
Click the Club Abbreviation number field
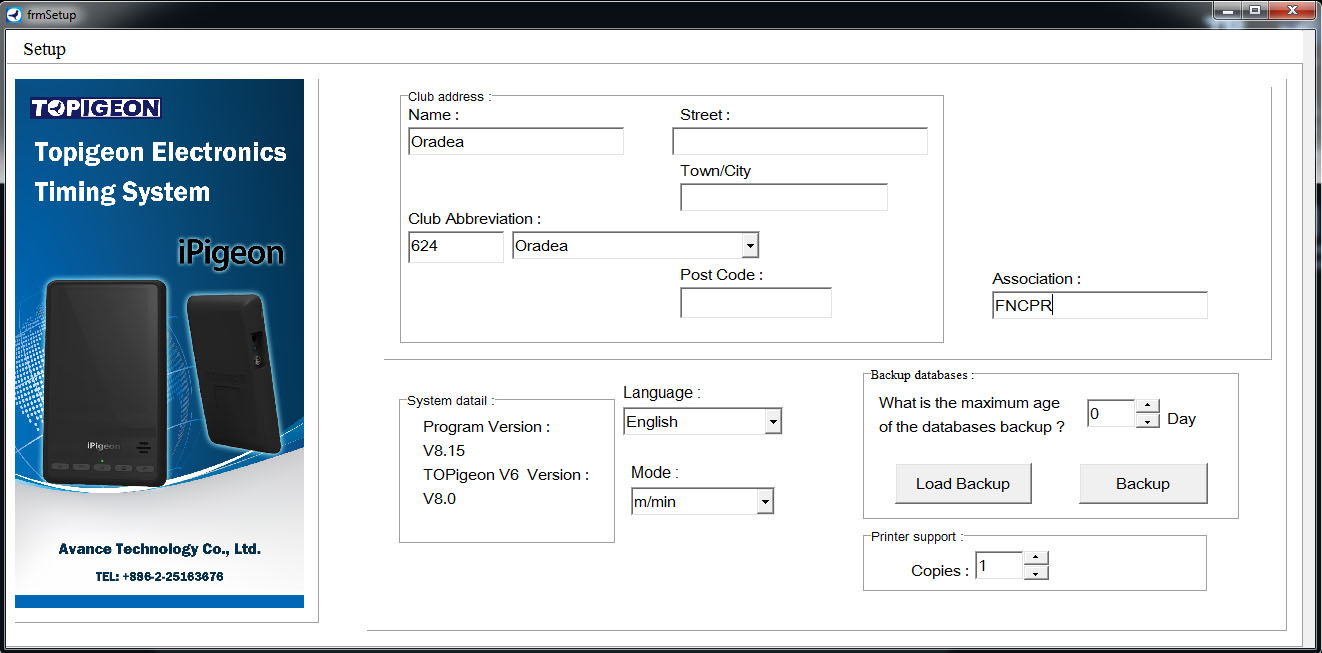(455, 246)
